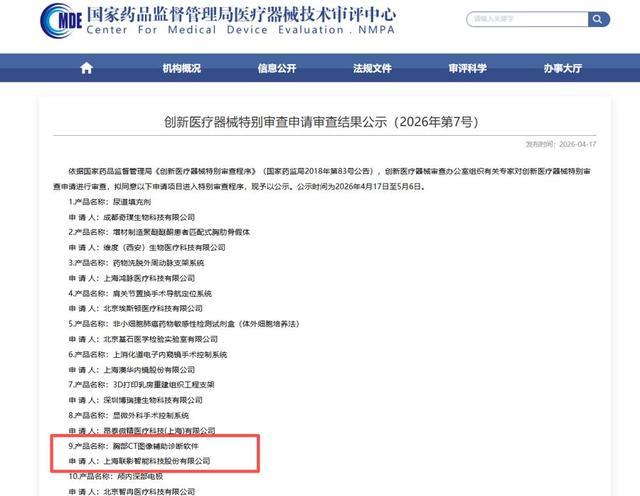Open the 法规文件 menu
This screenshot has width=640, height=496.
point(372,68)
